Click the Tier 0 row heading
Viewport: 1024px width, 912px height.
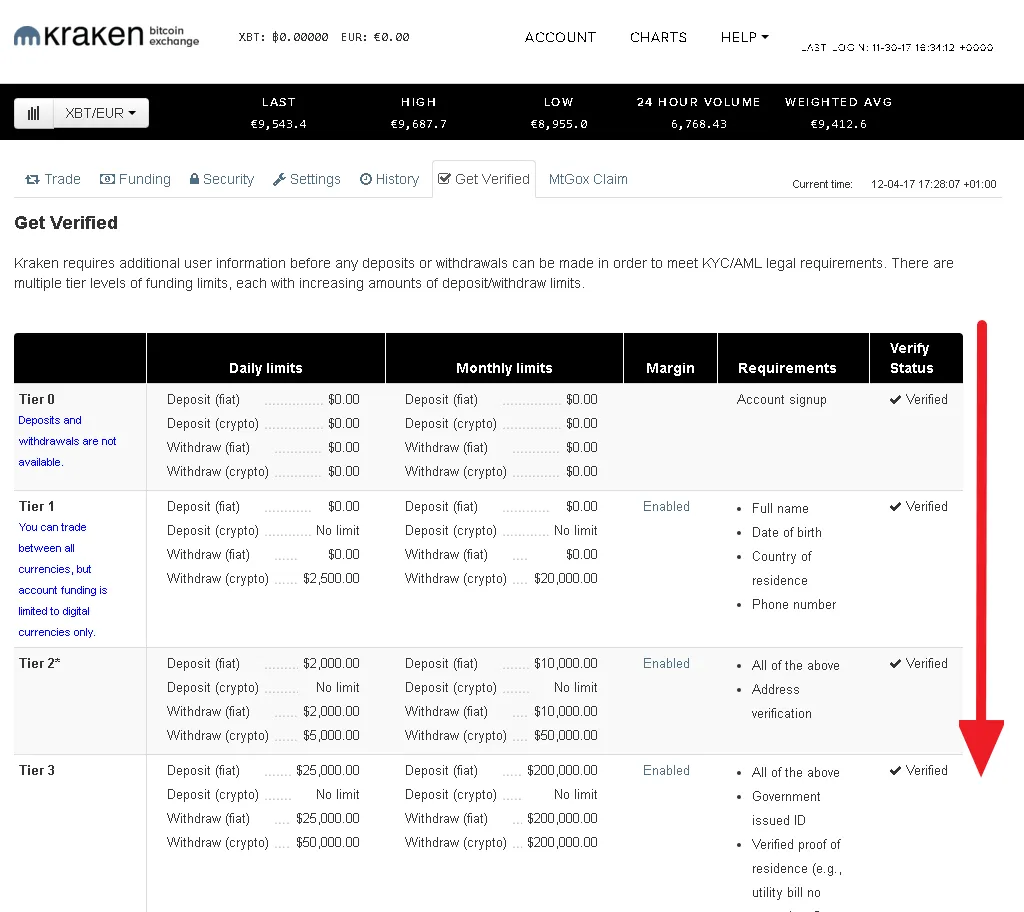(37, 399)
